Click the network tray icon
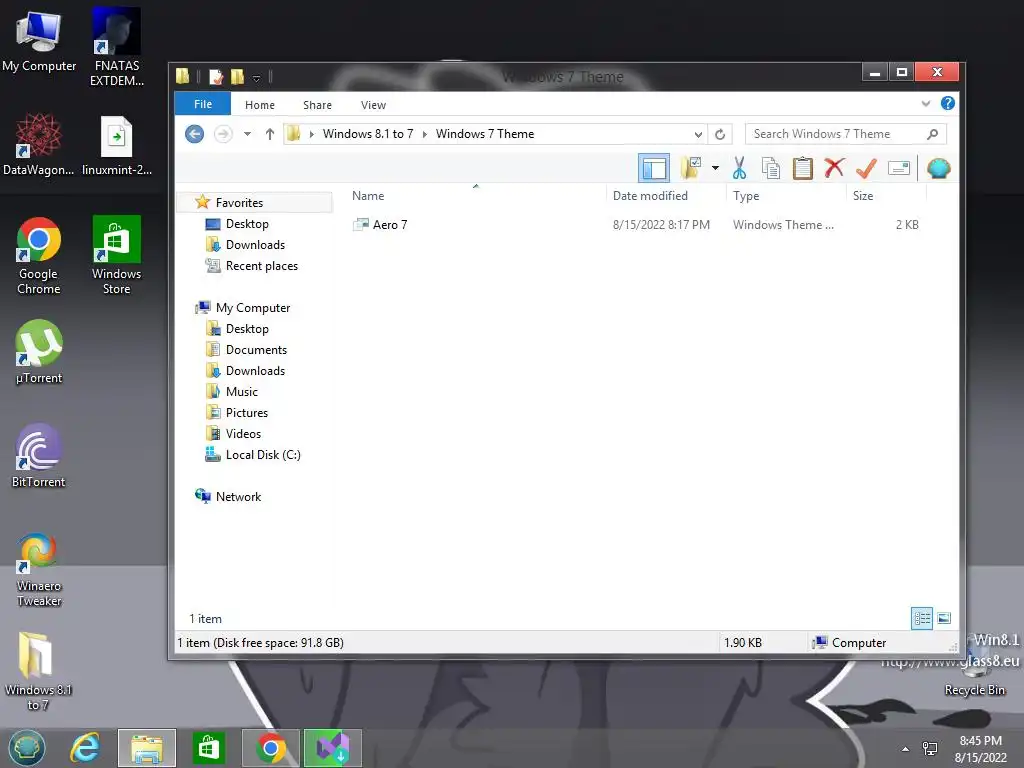This screenshot has height=768, width=1024. 929,748
